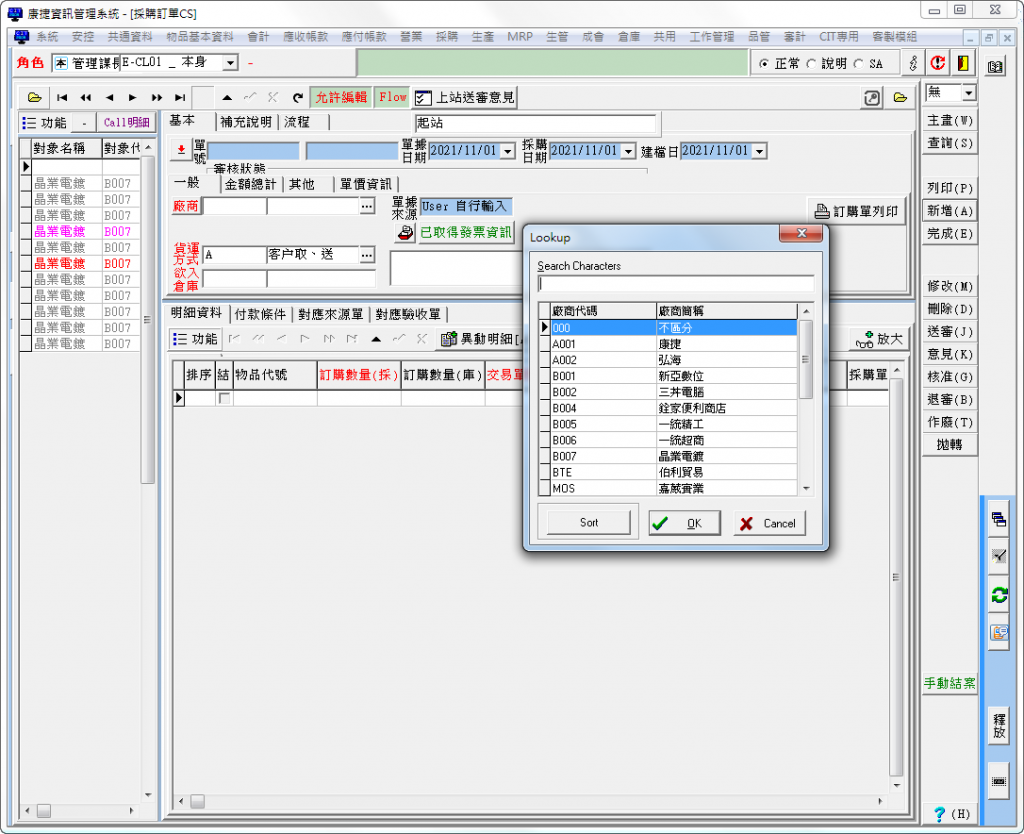Select the SA radio button
This screenshot has height=834, width=1024.
859,64
